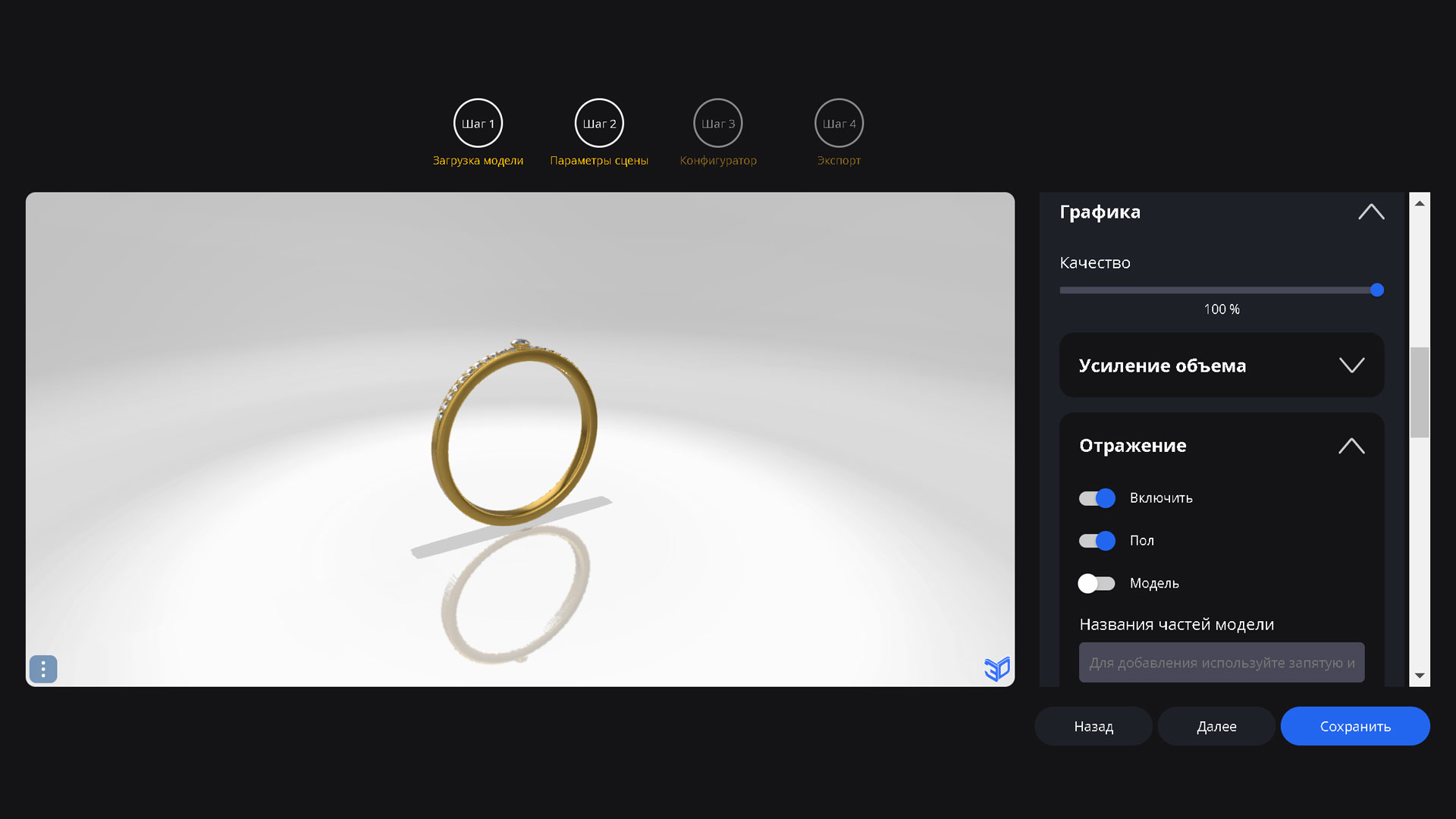Click the Далее button
This screenshot has width=1456, height=819.
coord(1216,726)
